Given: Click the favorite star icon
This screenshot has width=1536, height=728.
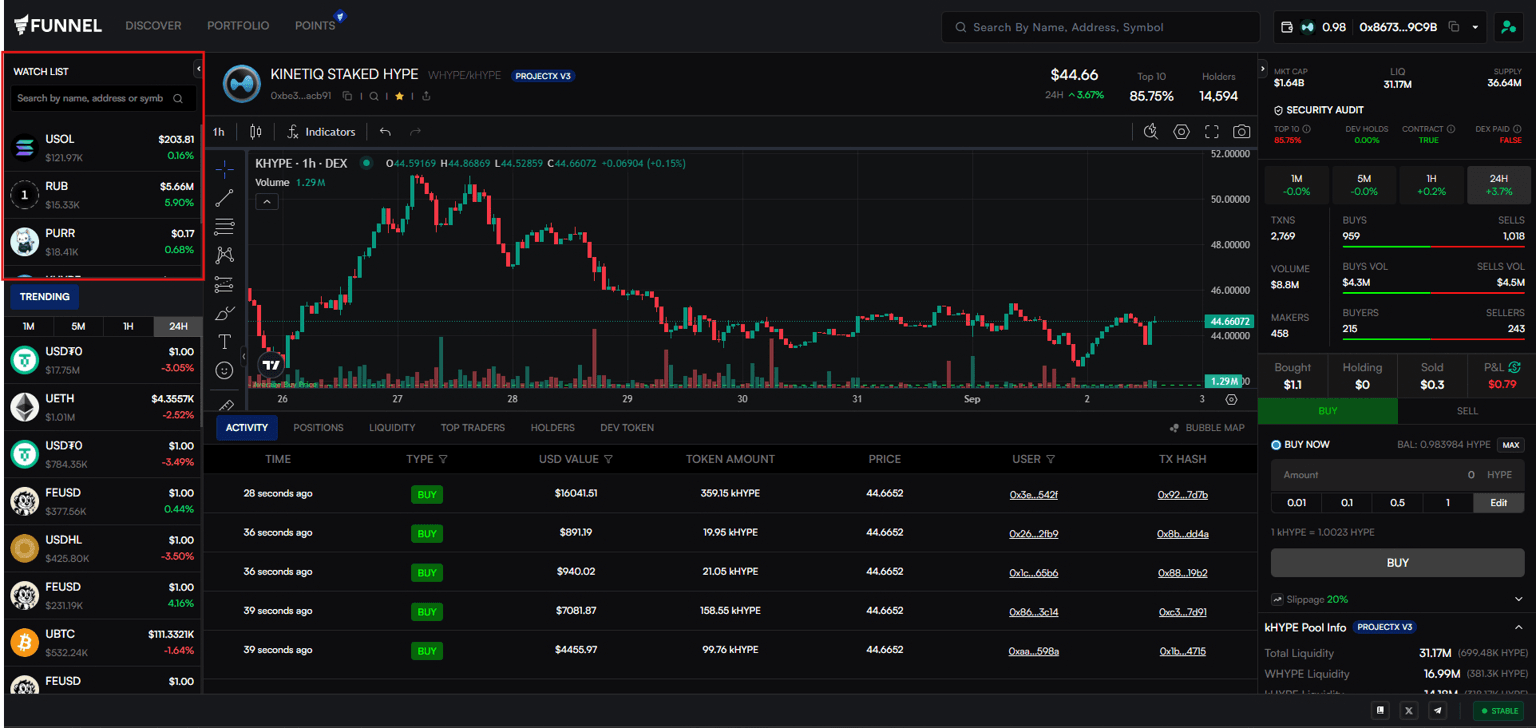Looking at the screenshot, I should (x=399, y=96).
